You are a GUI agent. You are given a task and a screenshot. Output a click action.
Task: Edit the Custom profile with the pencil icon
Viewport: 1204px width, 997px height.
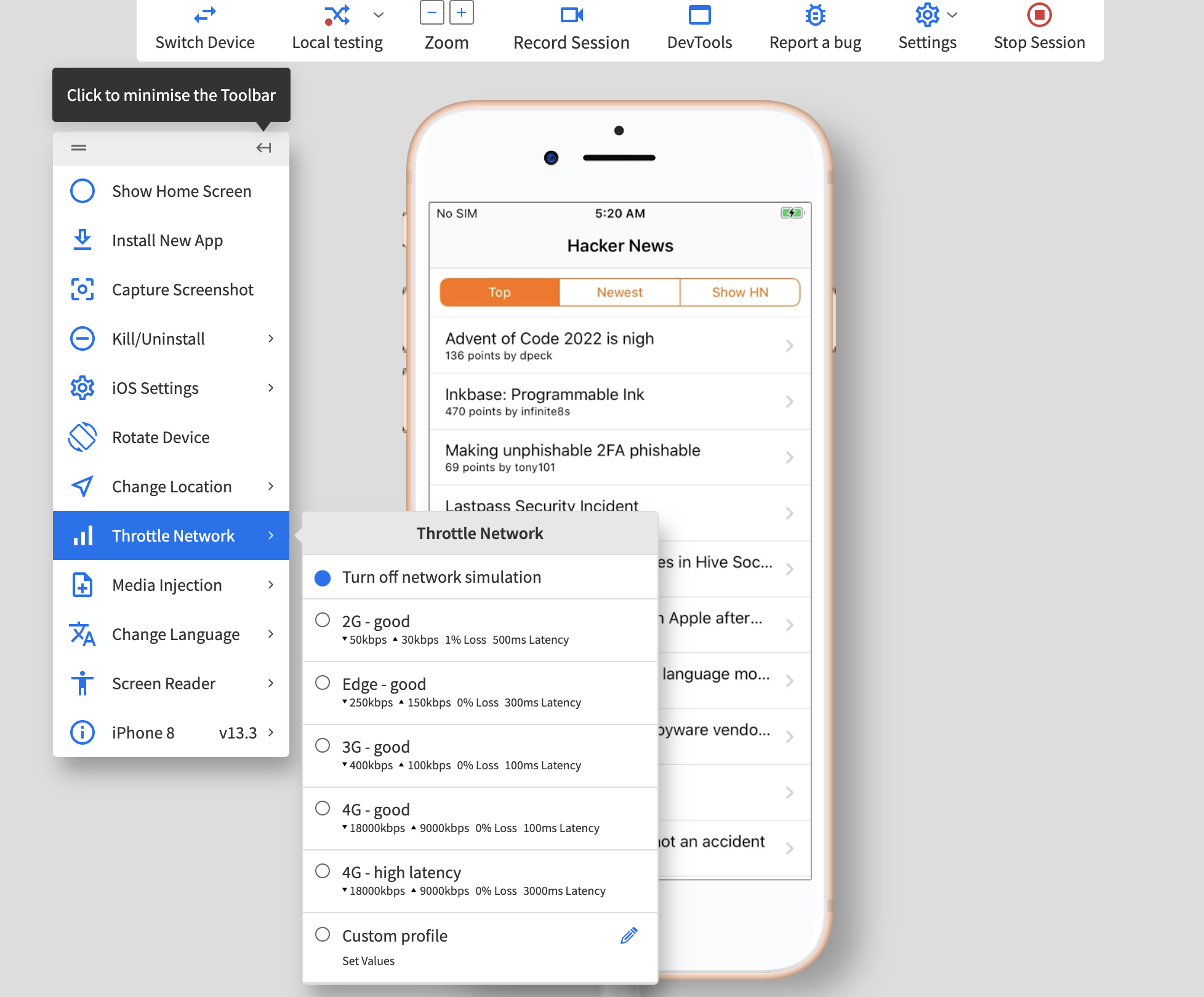(628, 935)
